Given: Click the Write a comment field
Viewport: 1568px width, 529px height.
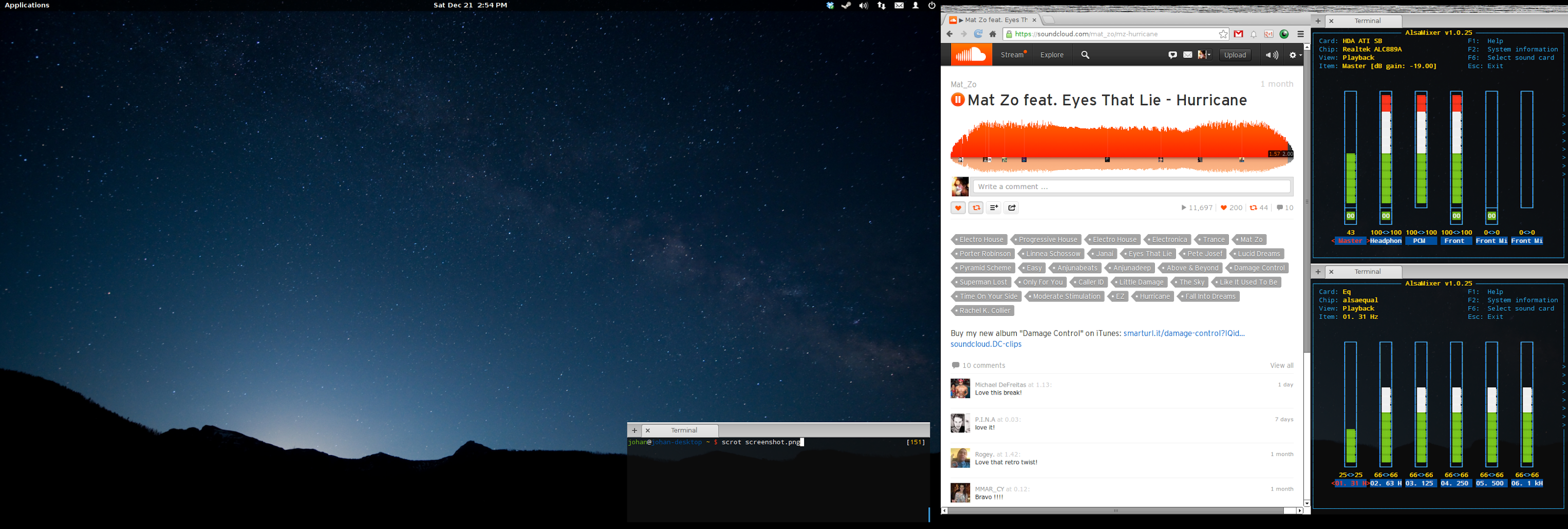Looking at the screenshot, I should point(1132,186).
